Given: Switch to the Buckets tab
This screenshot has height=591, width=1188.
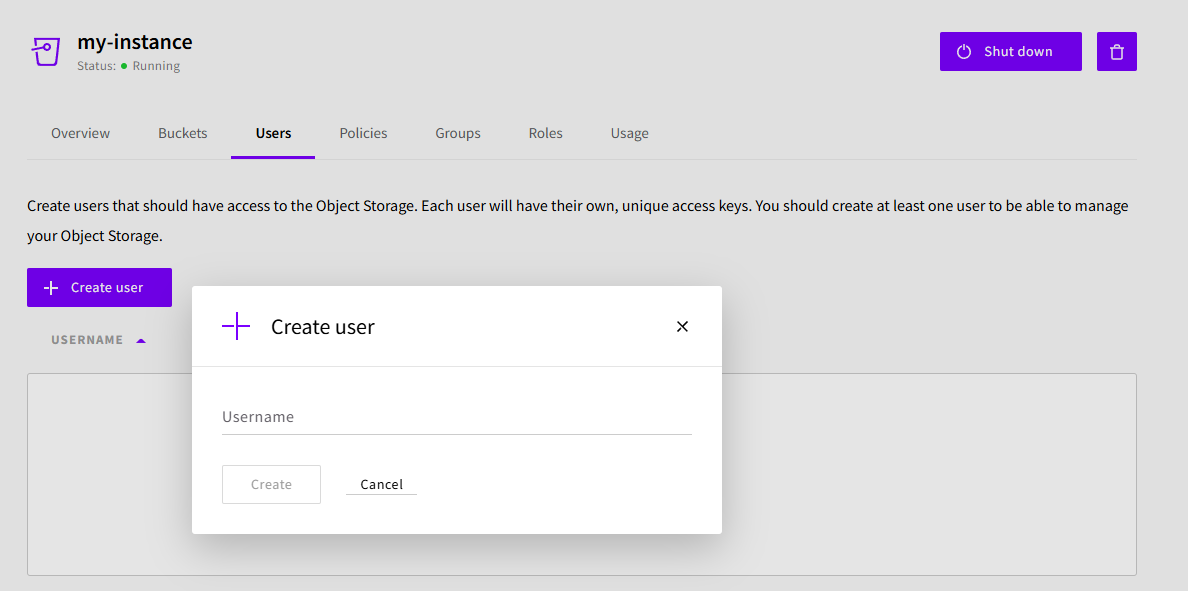Looking at the screenshot, I should [182, 132].
